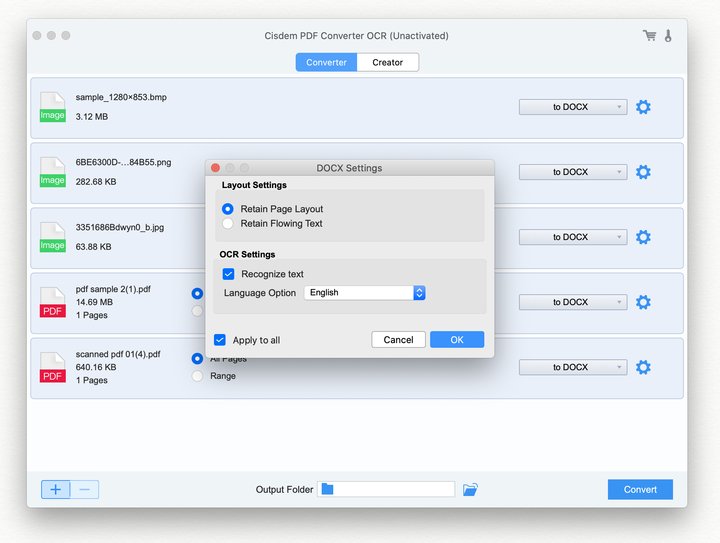Select Retain Flowing Text option

click(x=228, y=224)
